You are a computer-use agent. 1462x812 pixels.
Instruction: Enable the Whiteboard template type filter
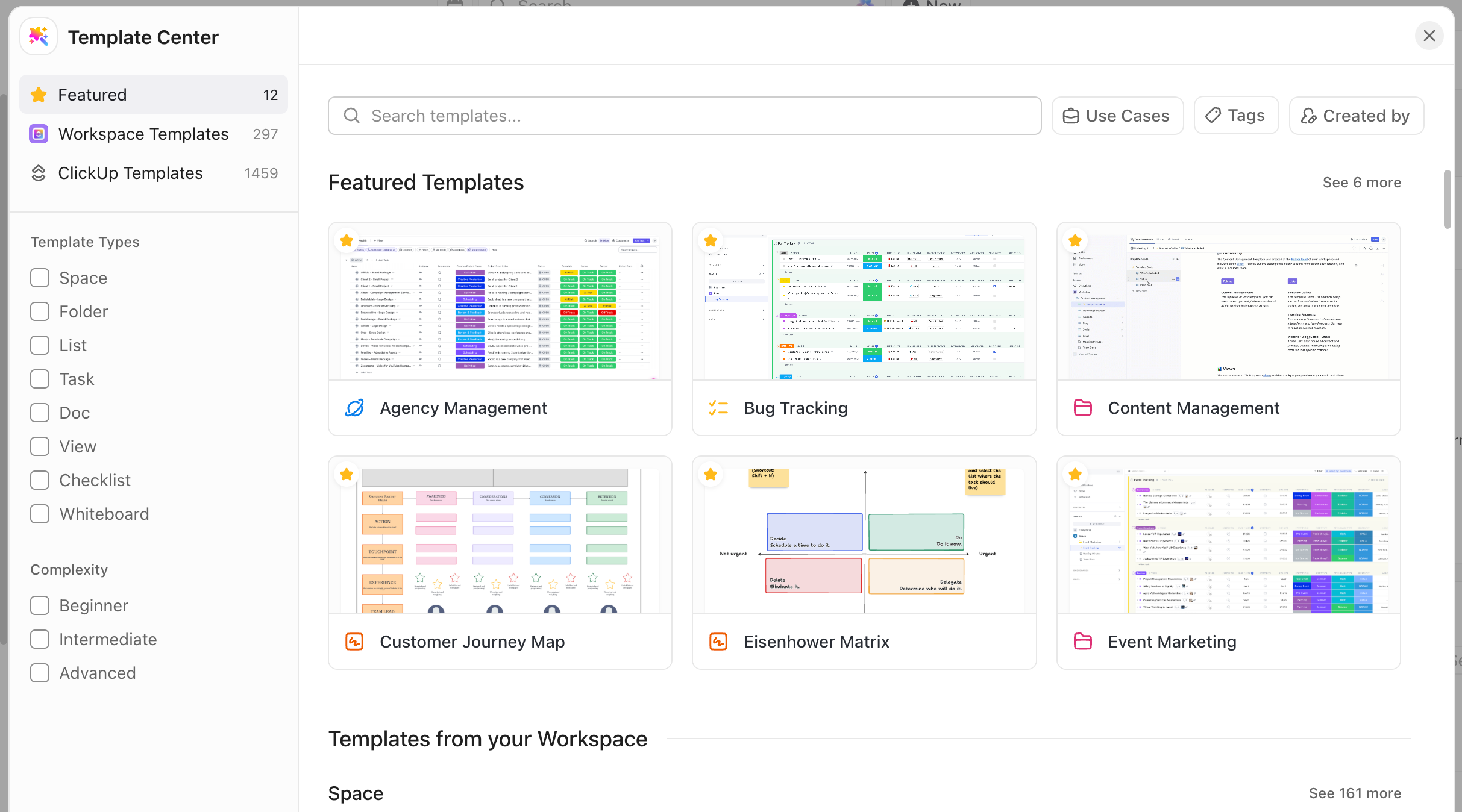[x=40, y=513]
